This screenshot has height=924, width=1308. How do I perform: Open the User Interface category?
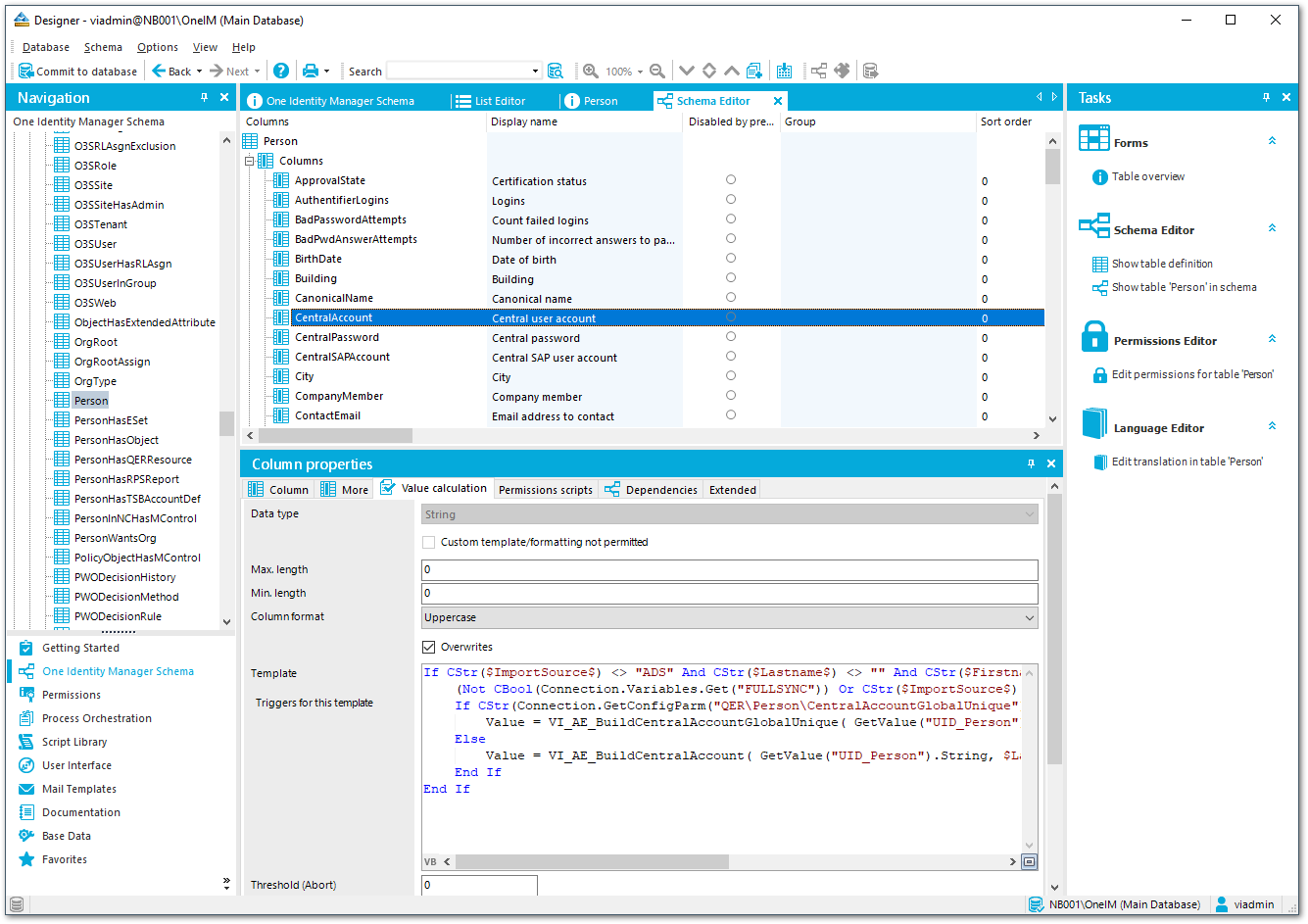pos(76,765)
